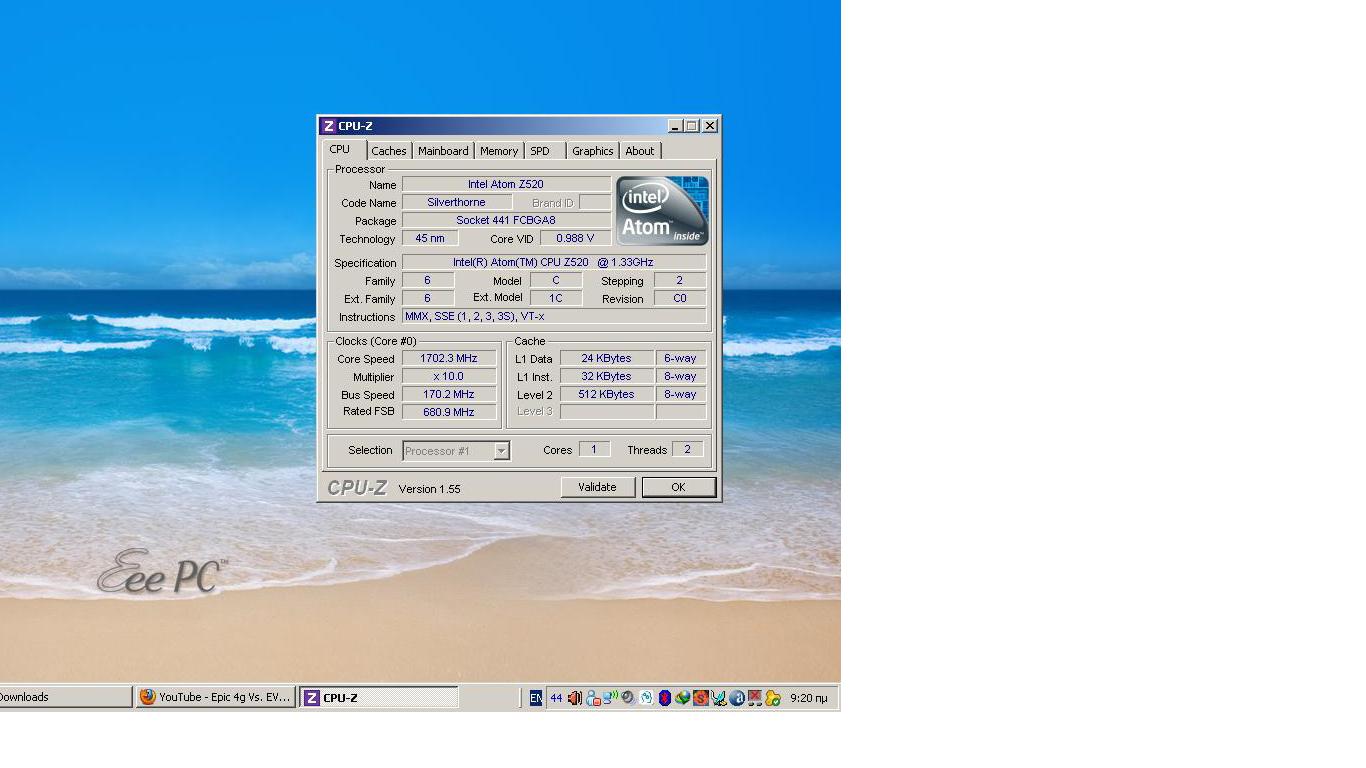Click the orange square S tray icon

click(700, 698)
